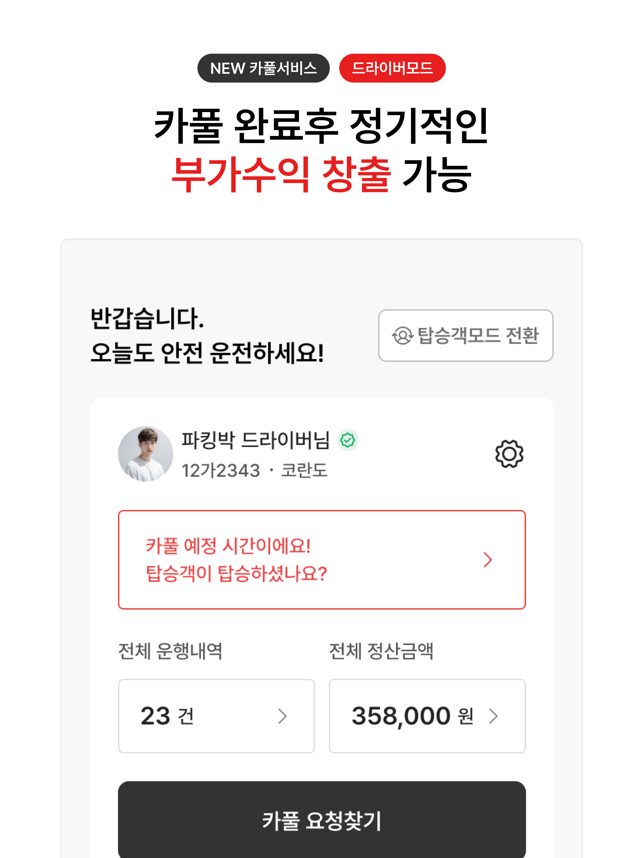The height and width of the screenshot is (858, 643).
Task: Click the 358,000 원 settlement amount
Action: 411,716
